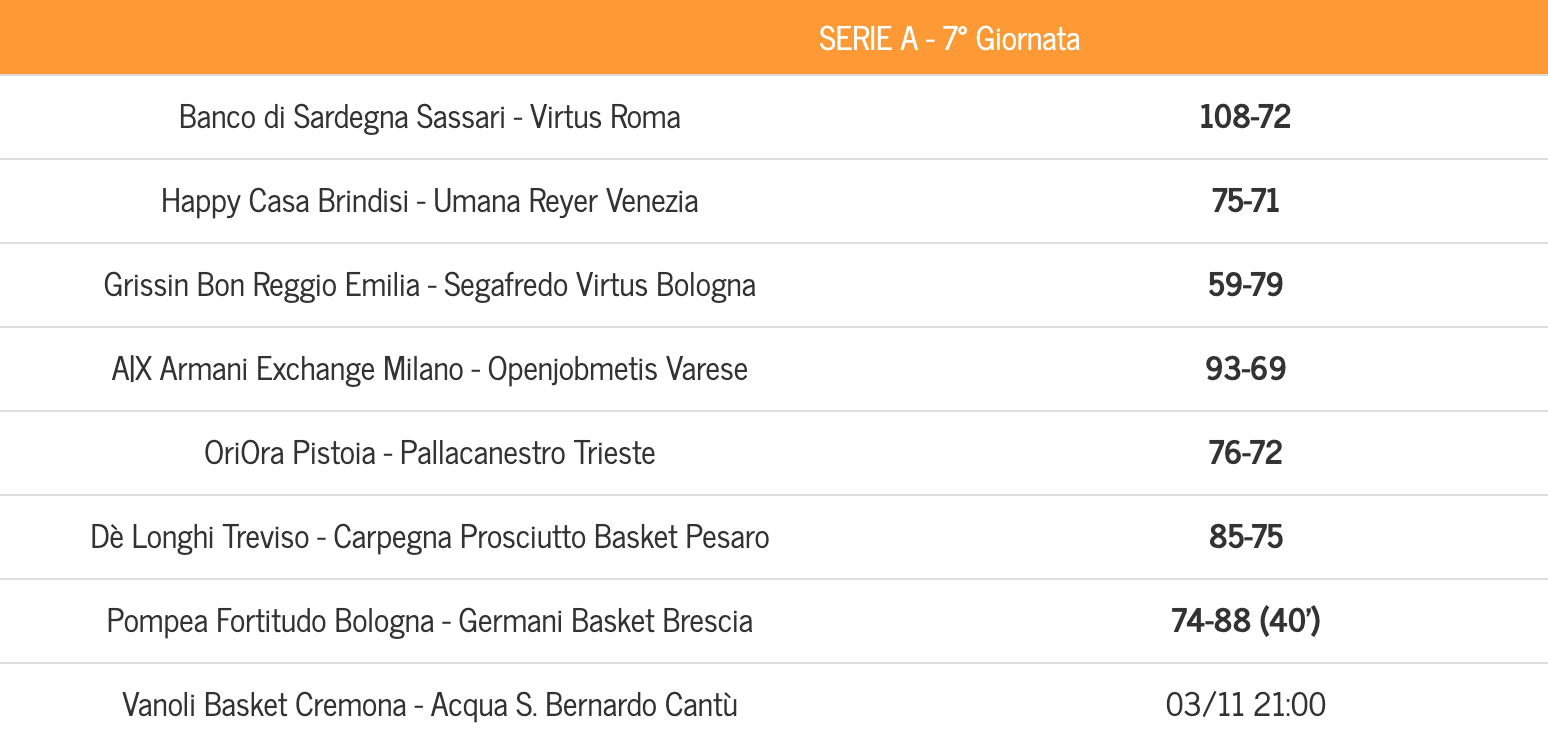Select the OriOra Pistoia team name
This screenshot has height=754, width=1548.
click(292, 453)
